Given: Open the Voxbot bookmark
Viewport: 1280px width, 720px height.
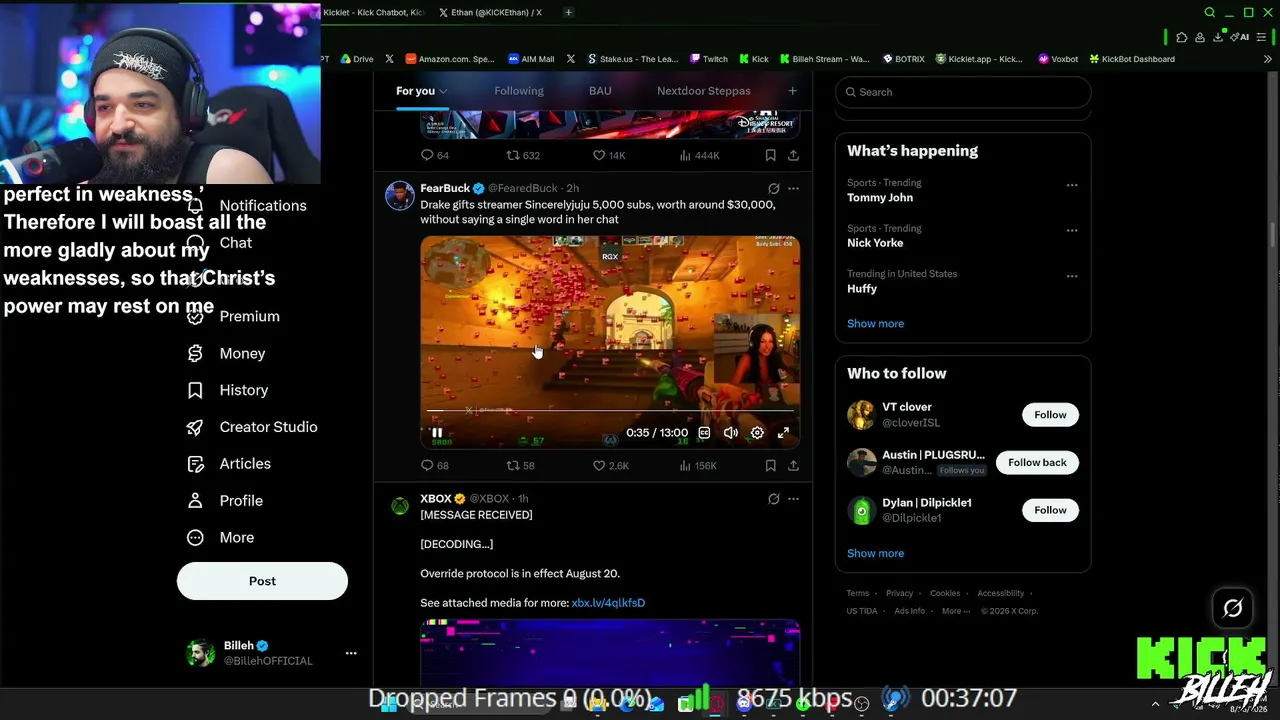Looking at the screenshot, I should pyautogui.click(x=1058, y=59).
